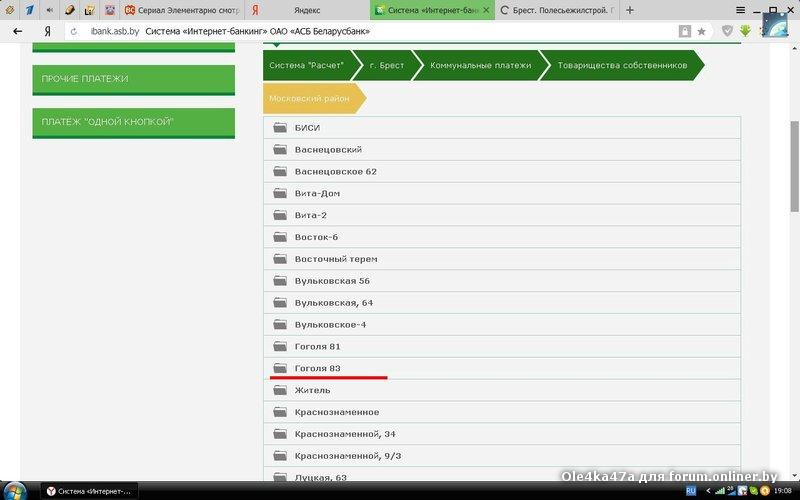Open the Васнецовский folder
This screenshot has height=500, width=800.
pyautogui.click(x=502, y=149)
